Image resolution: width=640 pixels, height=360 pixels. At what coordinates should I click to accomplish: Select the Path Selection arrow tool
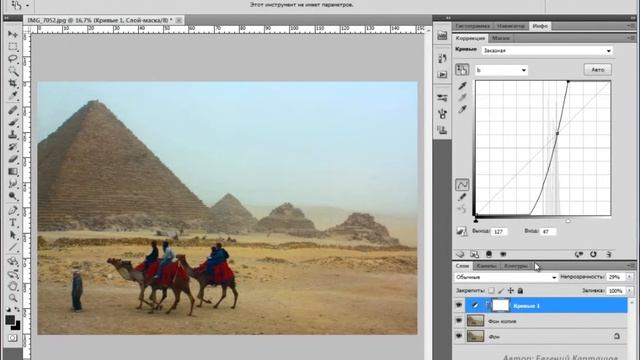pyautogui.click(x=13, y=235)
